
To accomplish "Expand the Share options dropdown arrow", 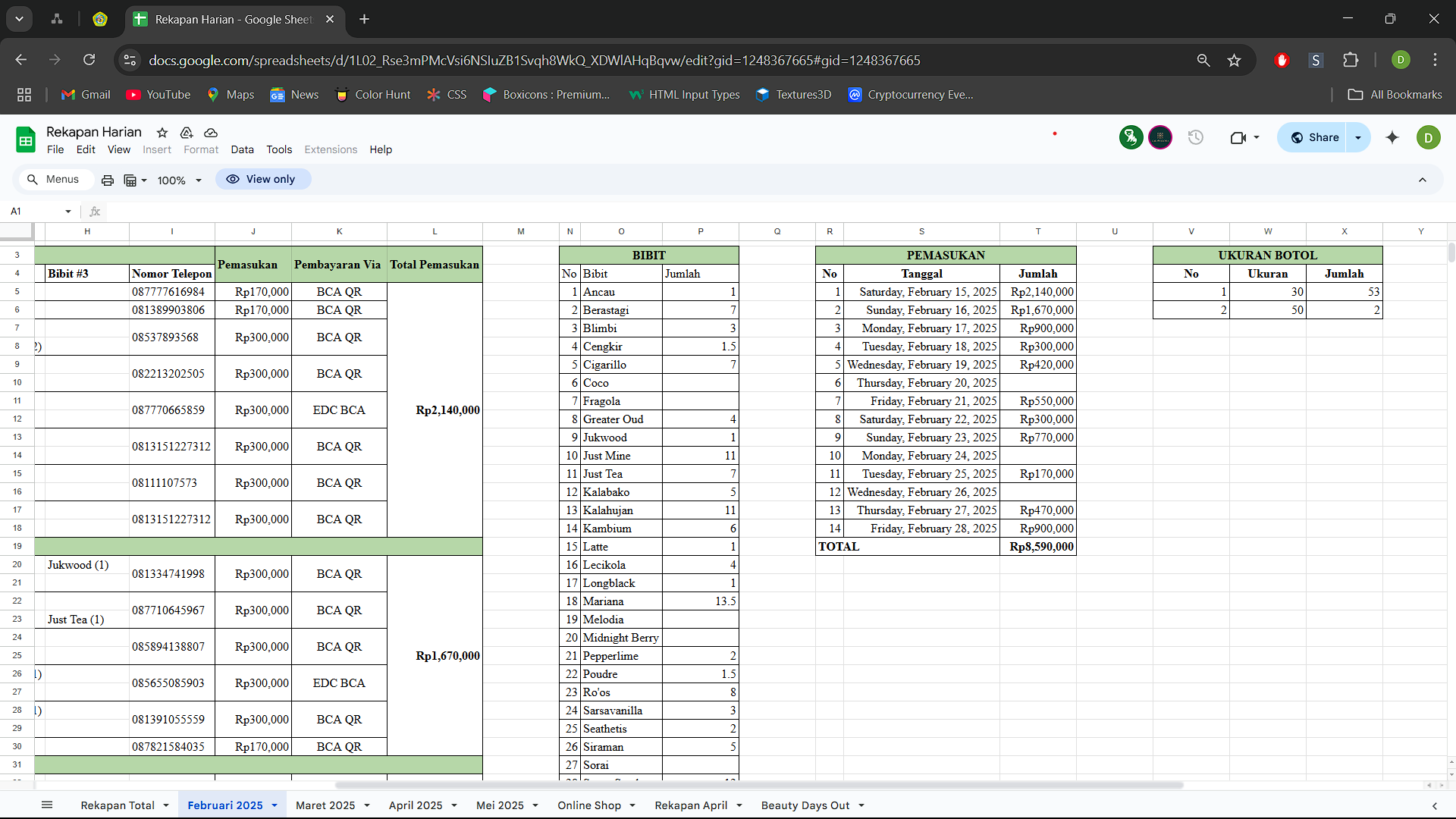I will (x=1358, y=137).
